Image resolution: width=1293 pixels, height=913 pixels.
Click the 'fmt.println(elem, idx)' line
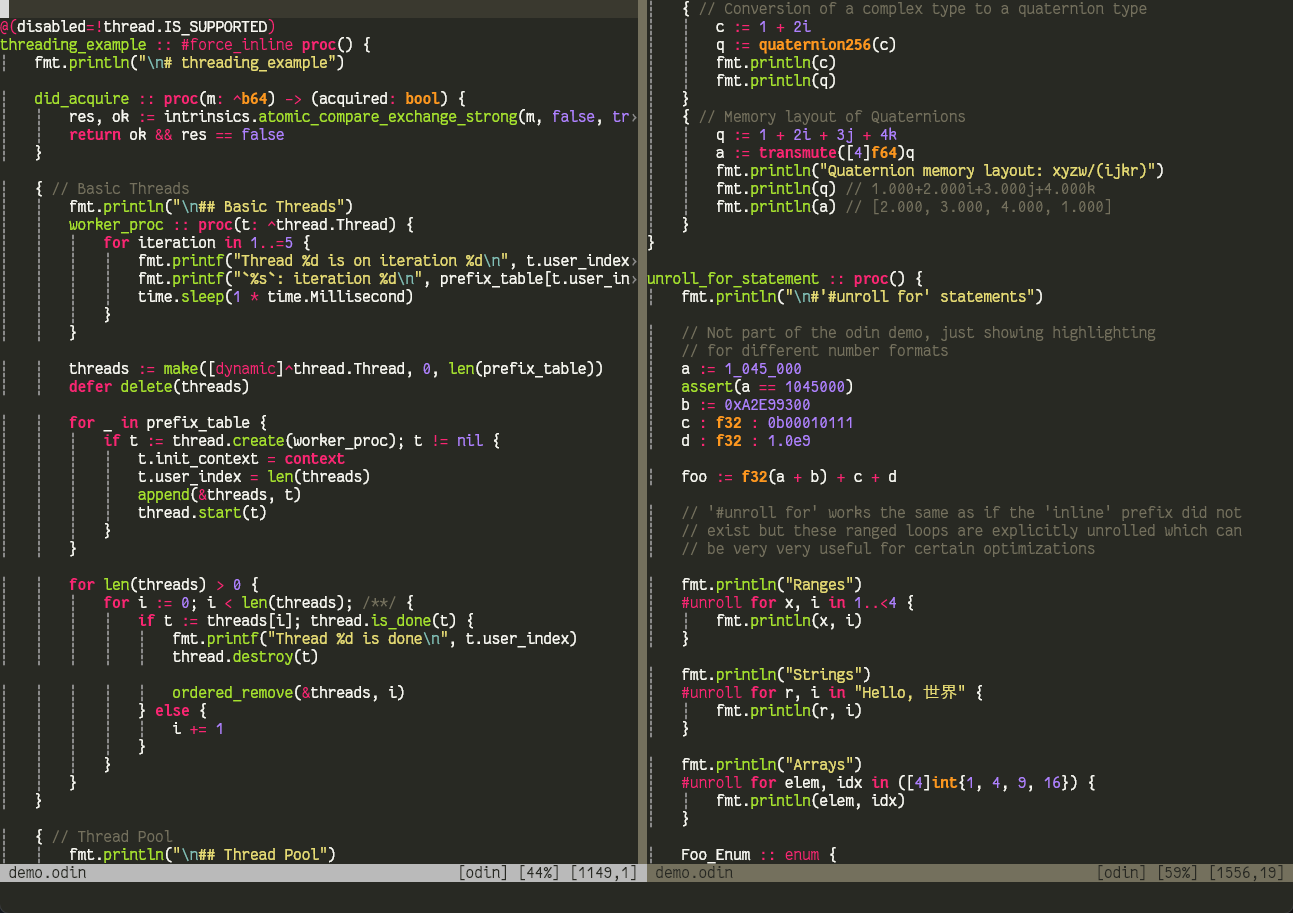click(x=810, y=800)
